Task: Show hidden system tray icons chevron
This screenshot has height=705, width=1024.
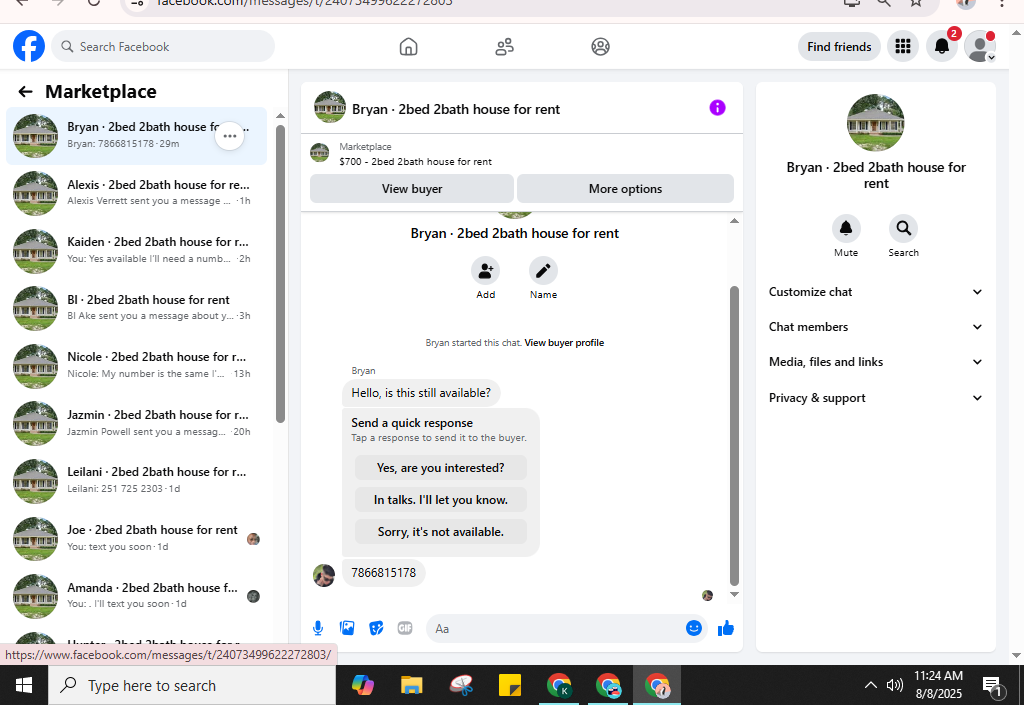Action: [871, 685]
